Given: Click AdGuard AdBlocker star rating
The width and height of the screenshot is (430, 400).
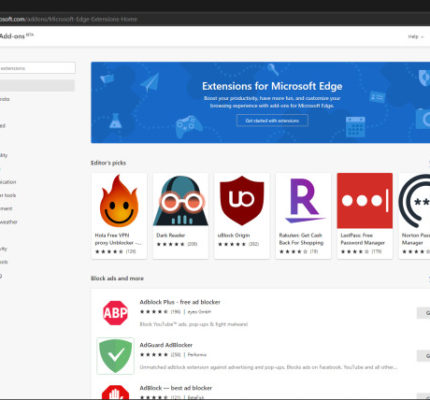Looking at the screenshot, I should pyautogui.click(x=154, y=355).
